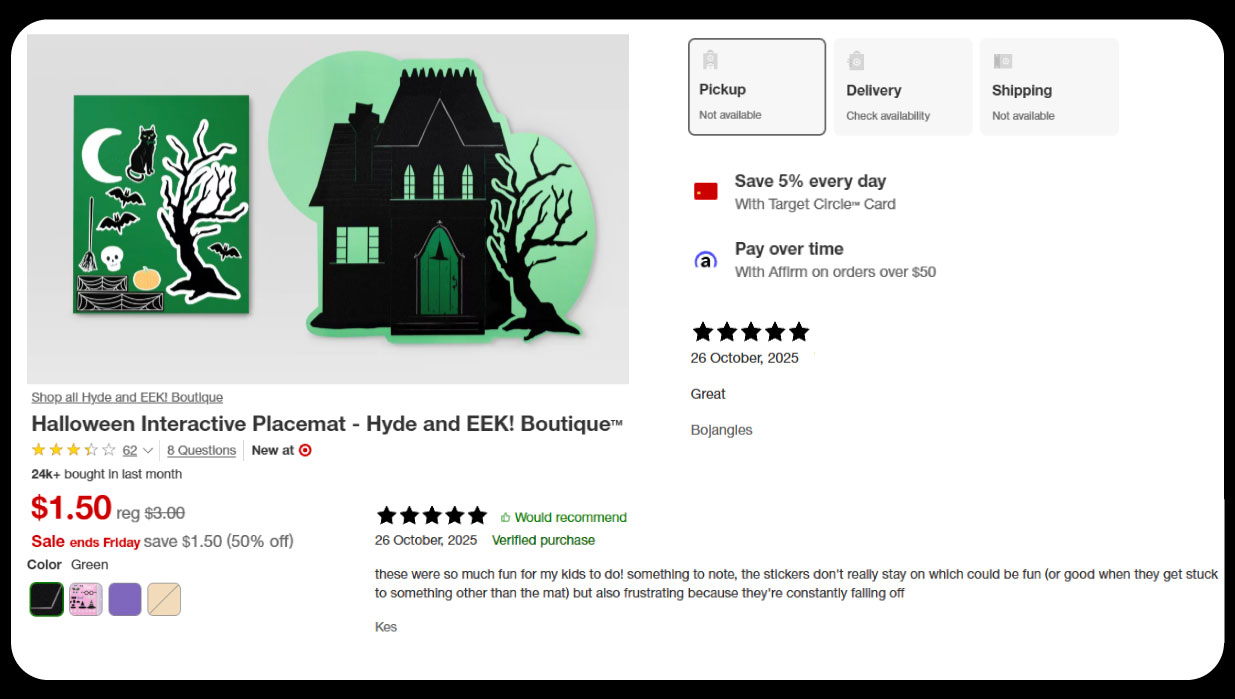Click the five-star rating on Bojangles review

[x=751, y=332]
